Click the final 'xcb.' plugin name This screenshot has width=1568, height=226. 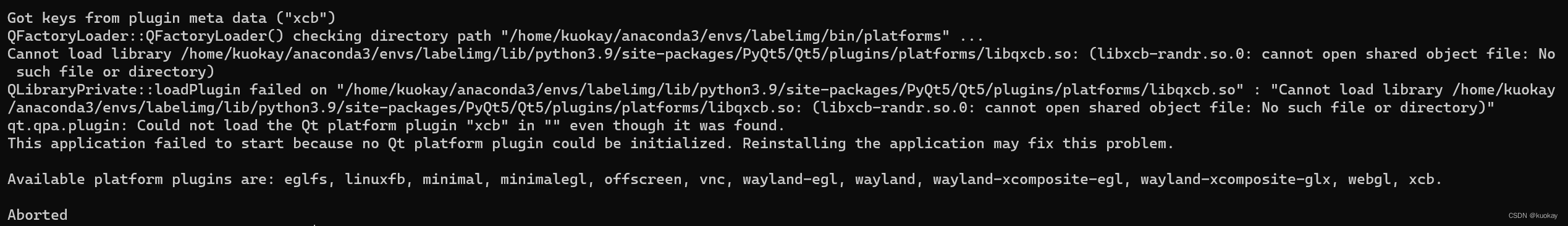click(1425, 179)
